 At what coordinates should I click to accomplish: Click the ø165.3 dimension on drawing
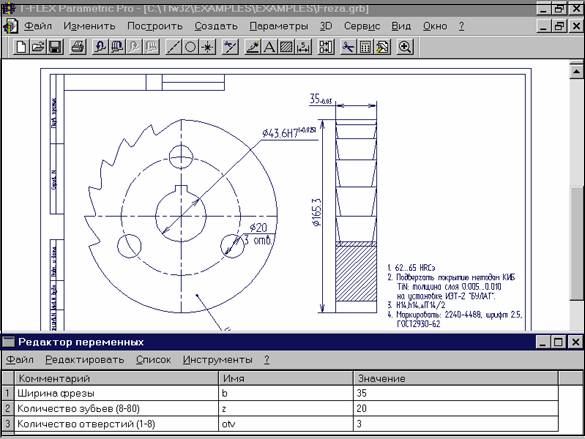pos(316,213)
